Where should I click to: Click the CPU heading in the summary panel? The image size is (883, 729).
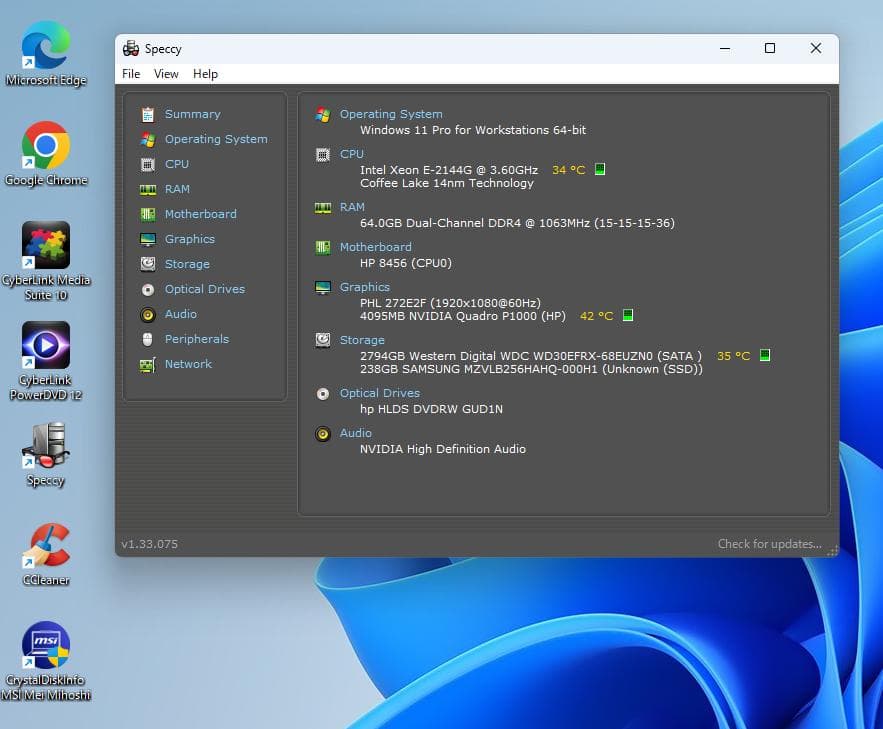click(x=352, y=154)
